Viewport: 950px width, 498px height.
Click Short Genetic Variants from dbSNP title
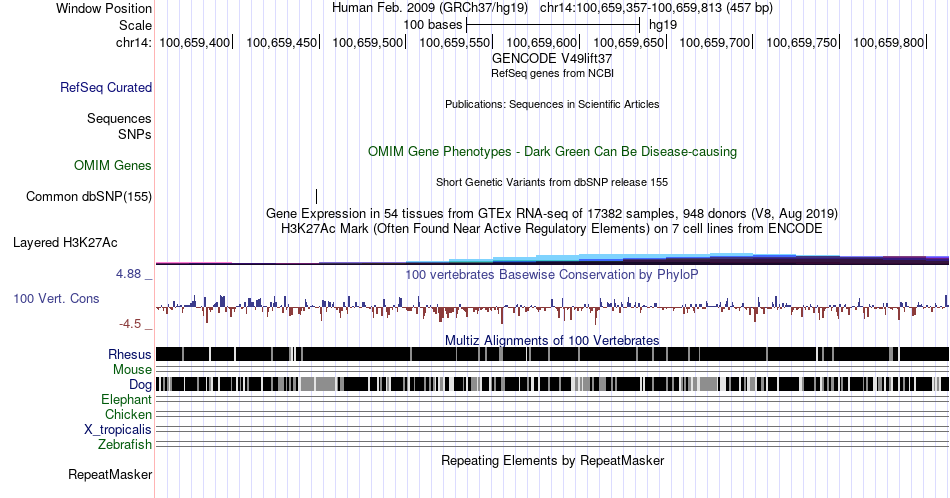coord(552,182)
